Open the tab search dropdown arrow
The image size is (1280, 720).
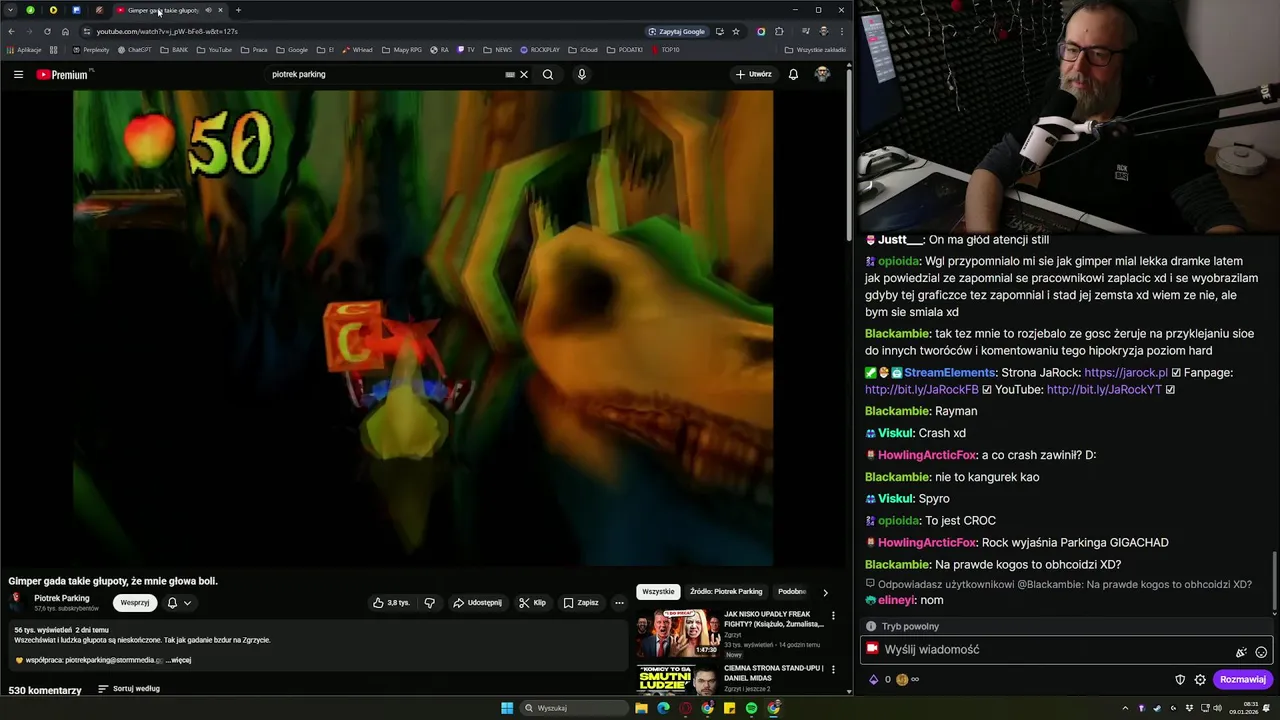point(9,10)
